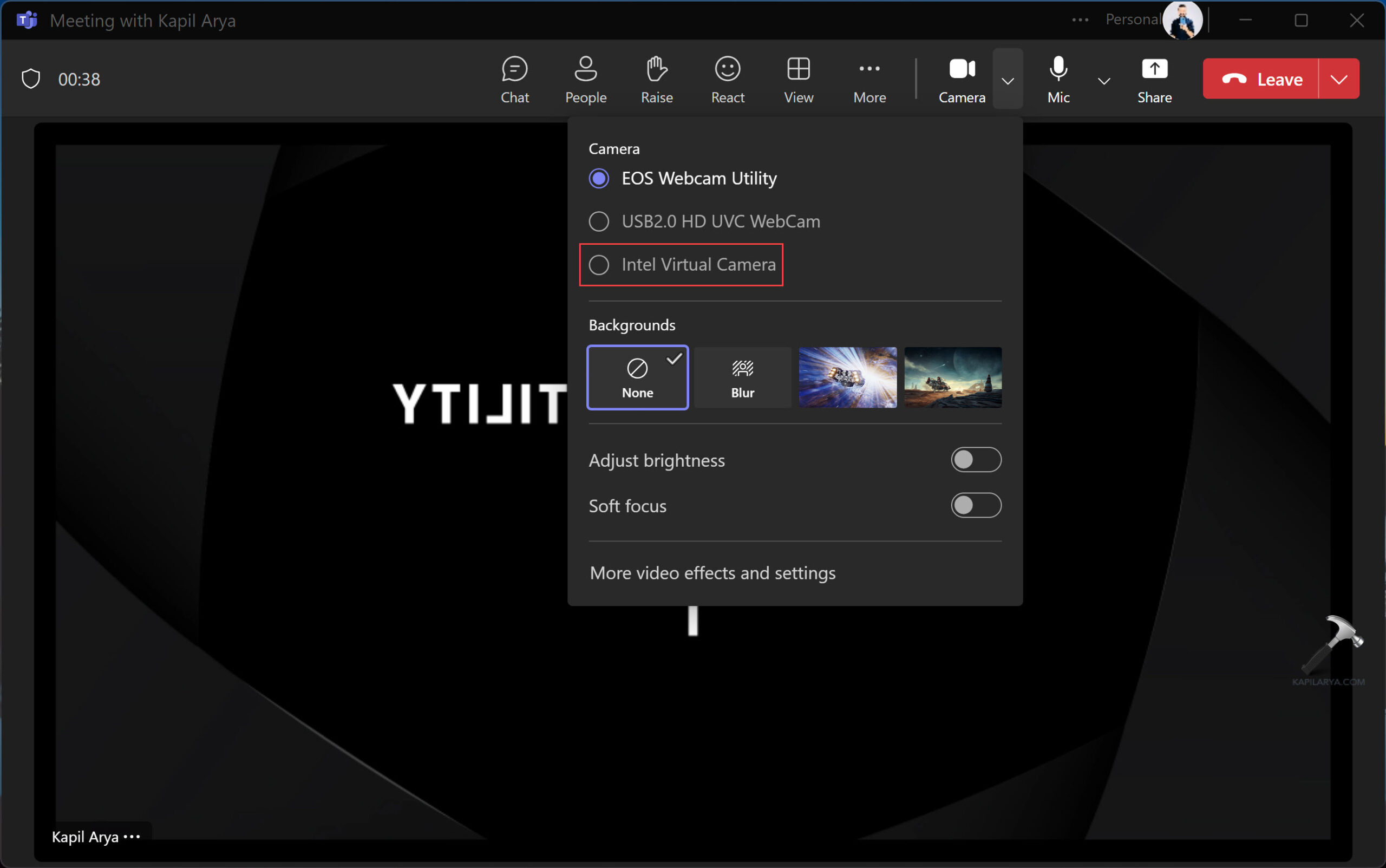Enable the Adjust brightness toggle
Image resolution: width=1386 pixels, height=868 pixels.
click(x=976, y=460)
